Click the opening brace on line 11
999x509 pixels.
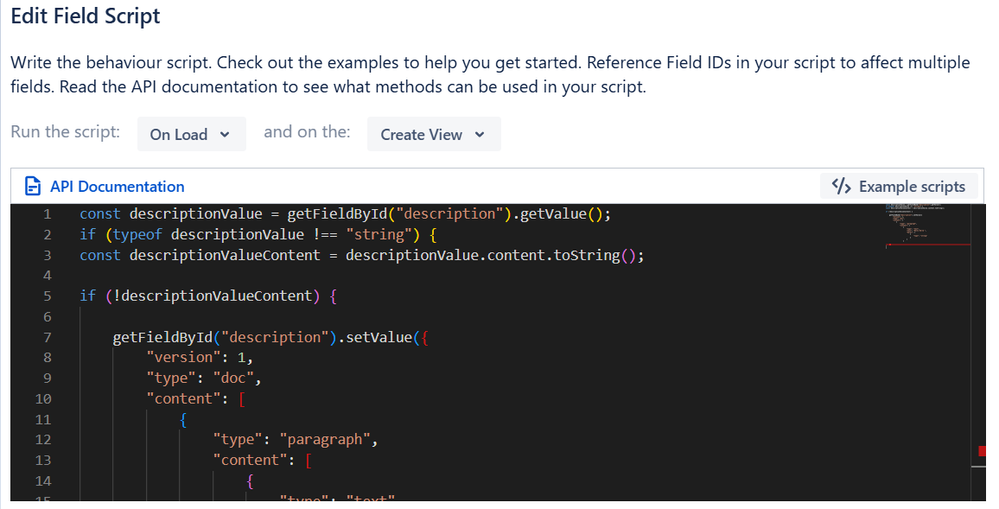[183, 420]
